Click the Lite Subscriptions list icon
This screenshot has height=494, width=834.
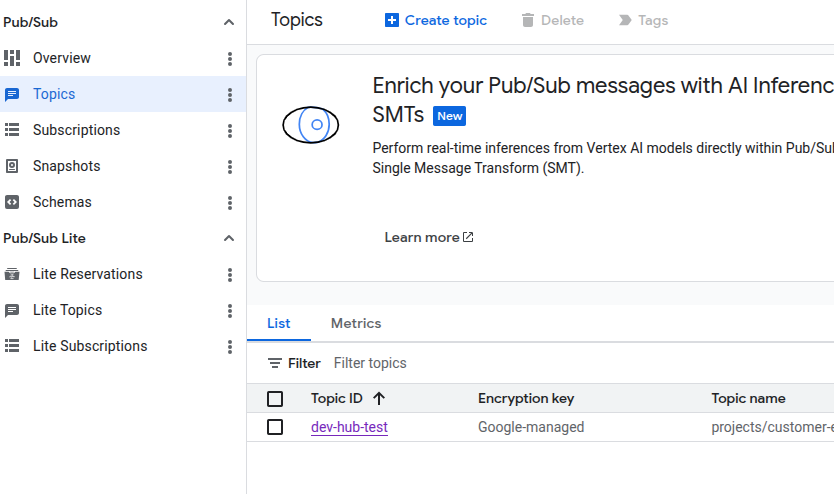[12, 346]
